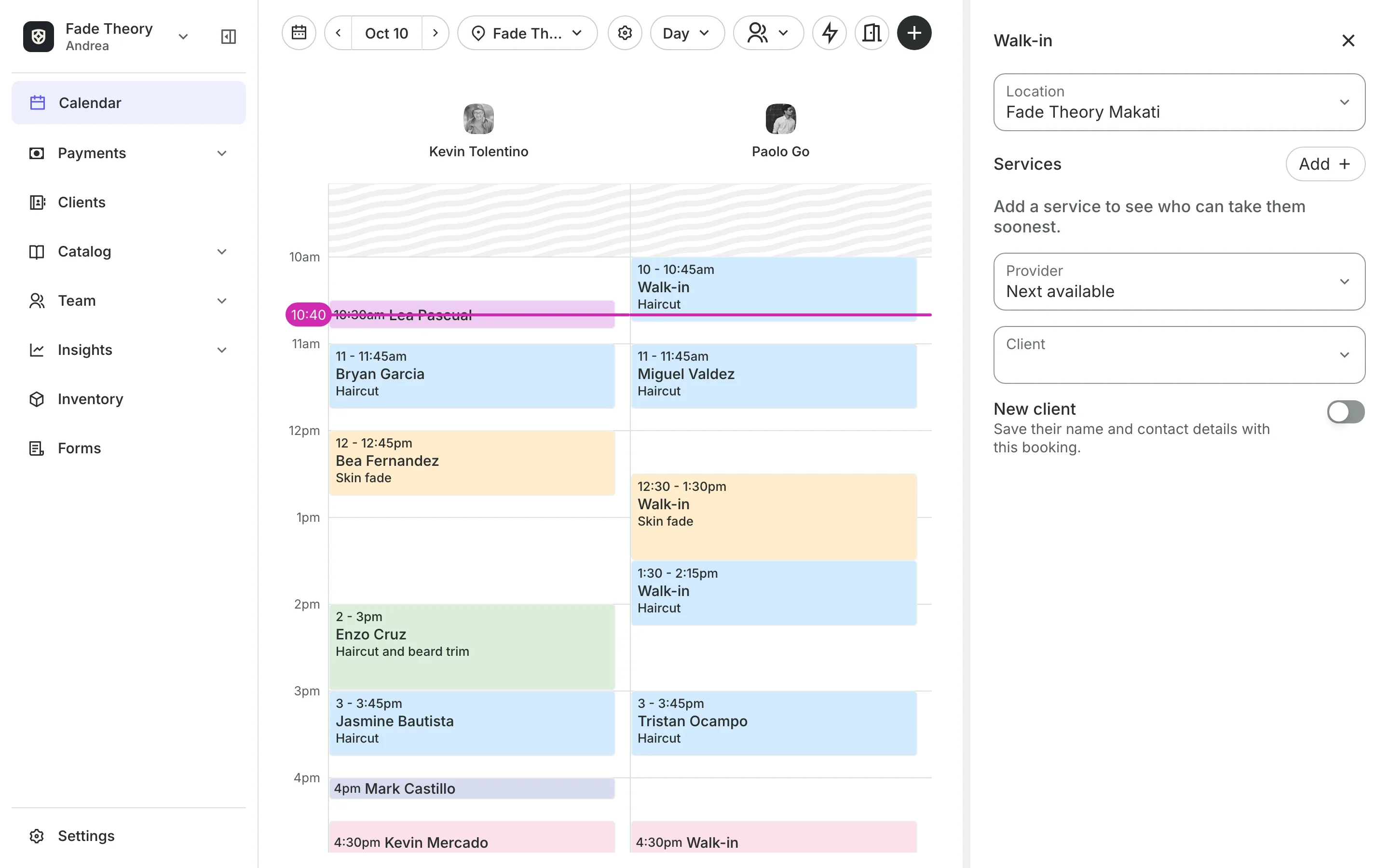Open the Day view dropdown
Viewport: 1389px width, 868px height.
tap(687, 33)
